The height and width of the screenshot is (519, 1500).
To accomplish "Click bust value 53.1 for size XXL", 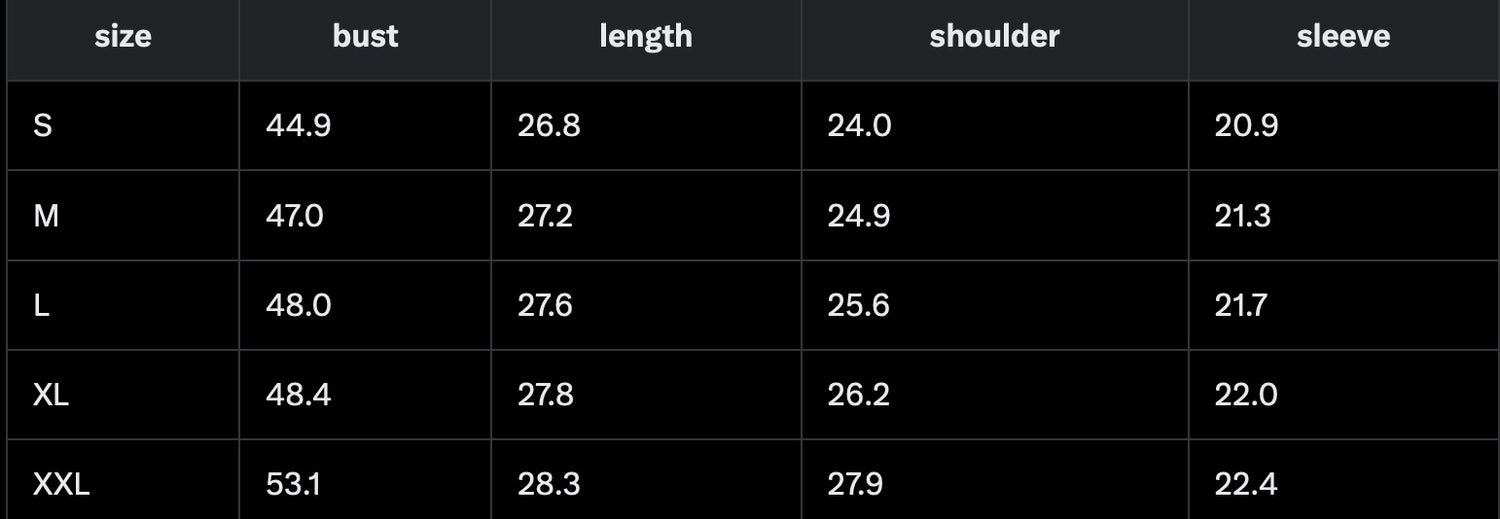I will pos(293,485).
